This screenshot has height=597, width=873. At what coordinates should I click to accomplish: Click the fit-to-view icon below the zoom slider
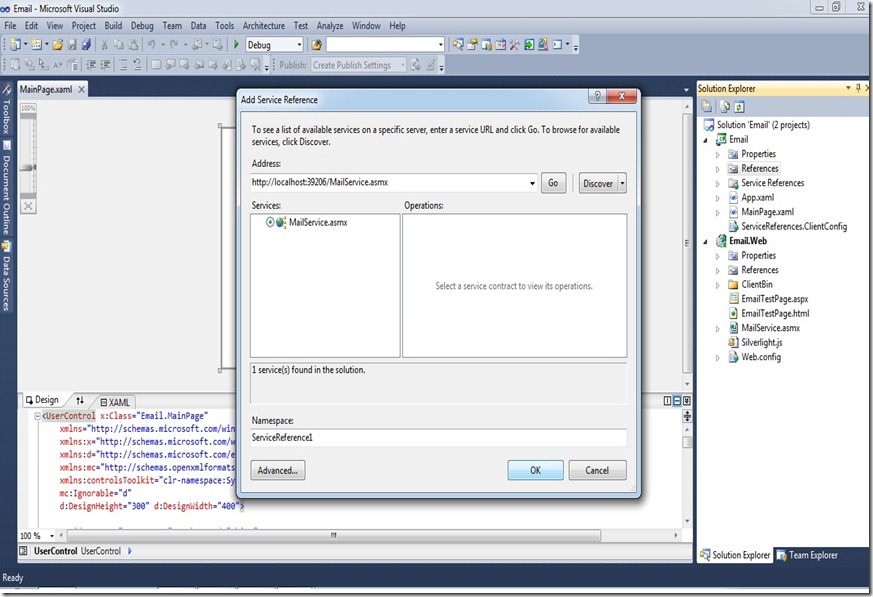click(x=28, y=206)
